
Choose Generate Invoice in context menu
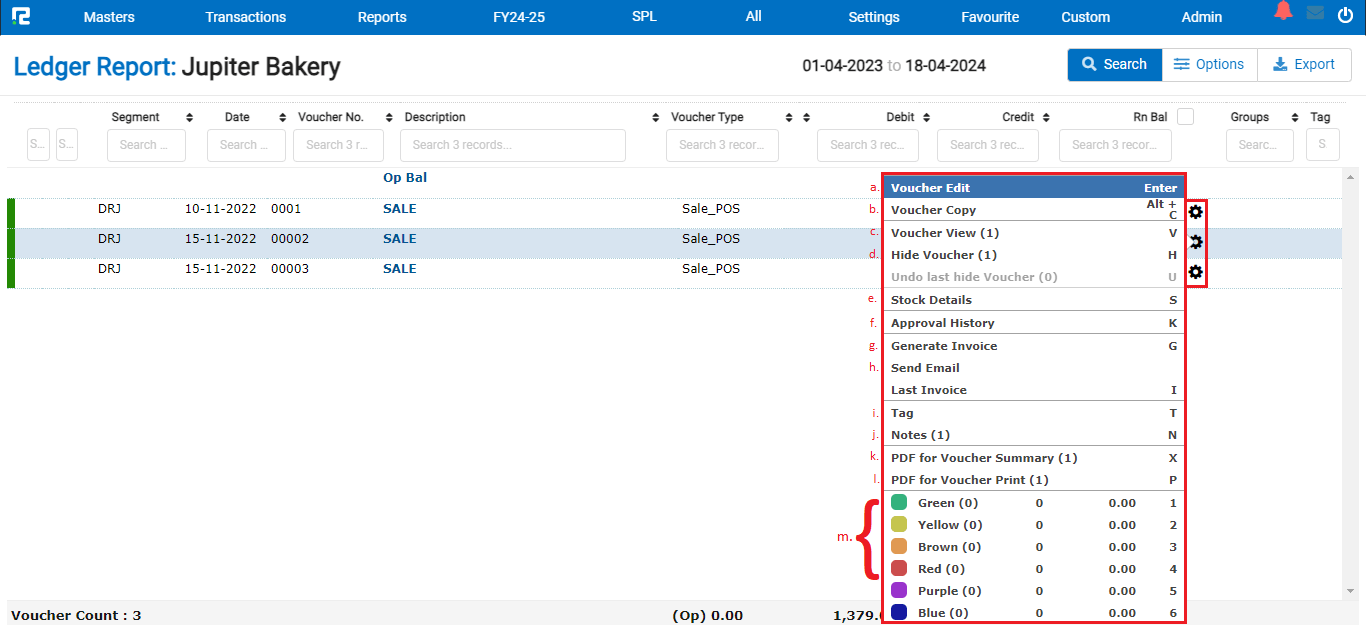[x=943, y=346]
